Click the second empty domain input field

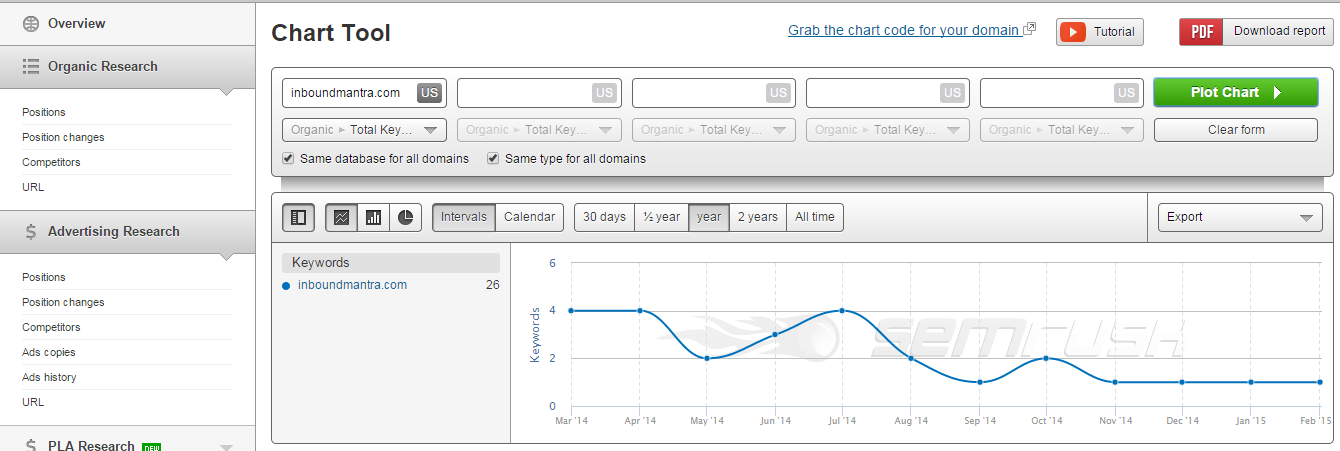539,93
